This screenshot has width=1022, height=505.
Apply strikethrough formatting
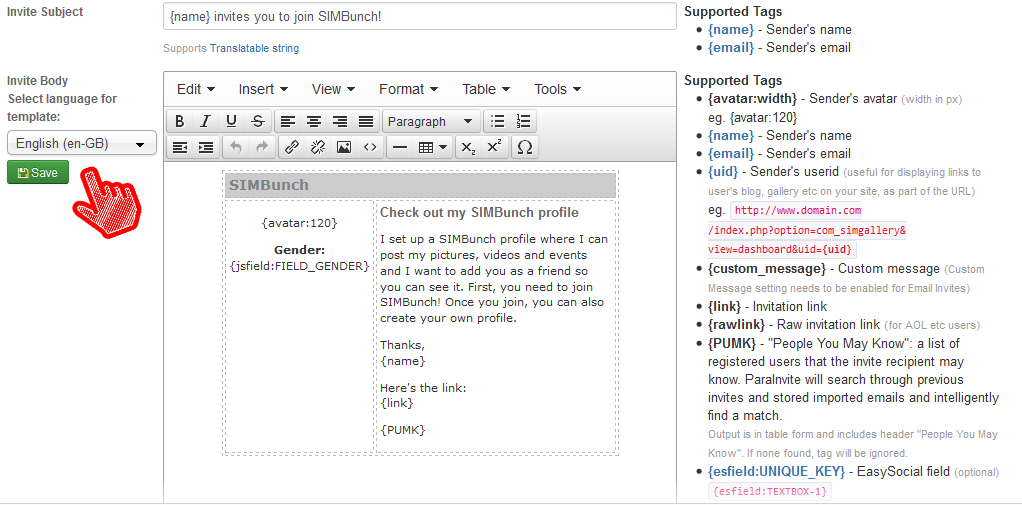[258, 121]
